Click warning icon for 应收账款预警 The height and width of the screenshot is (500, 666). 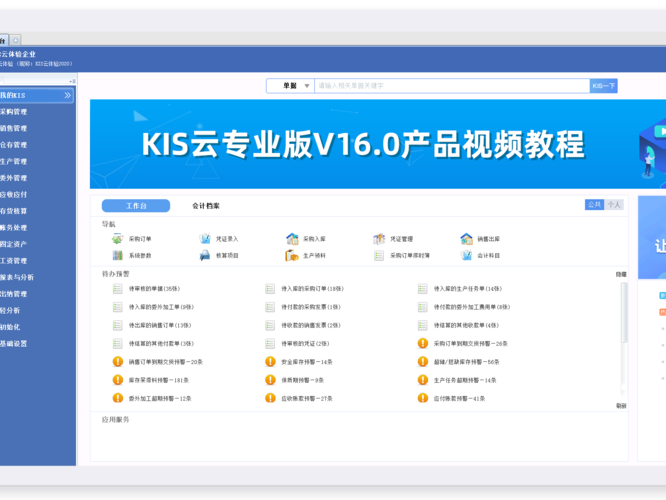click(x=270, y=398)
